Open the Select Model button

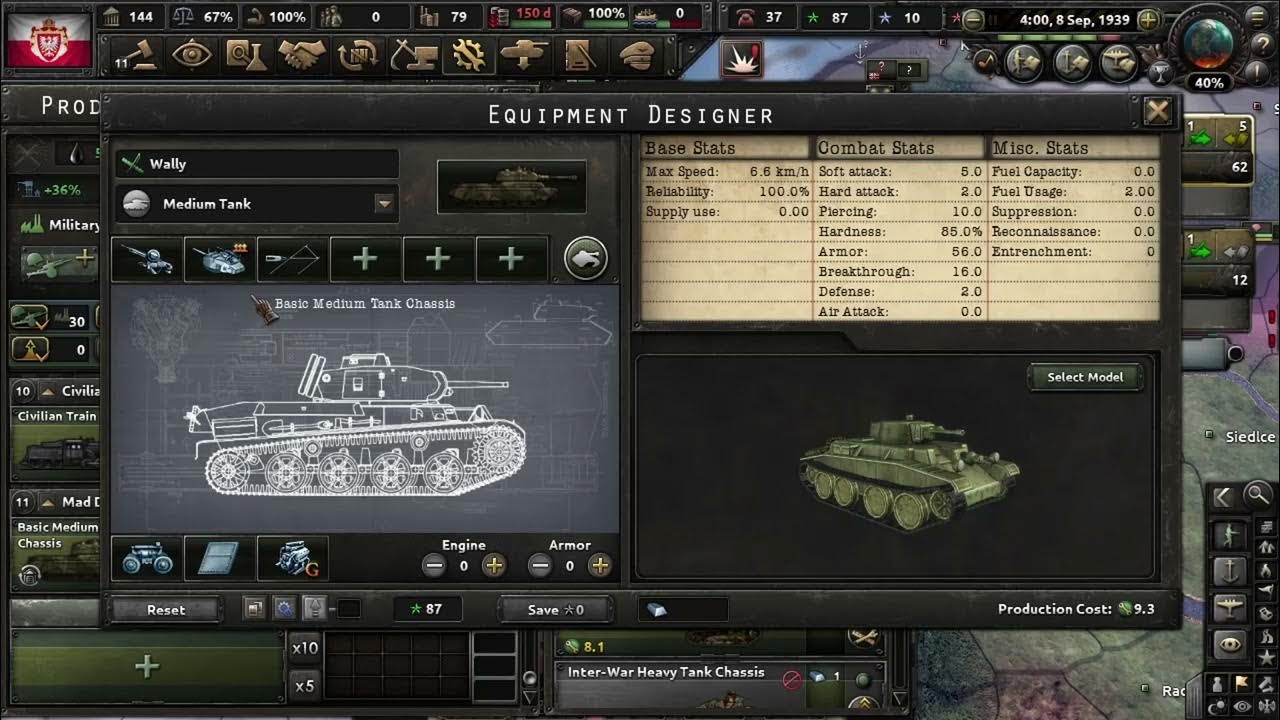(x=1085, y=377)
